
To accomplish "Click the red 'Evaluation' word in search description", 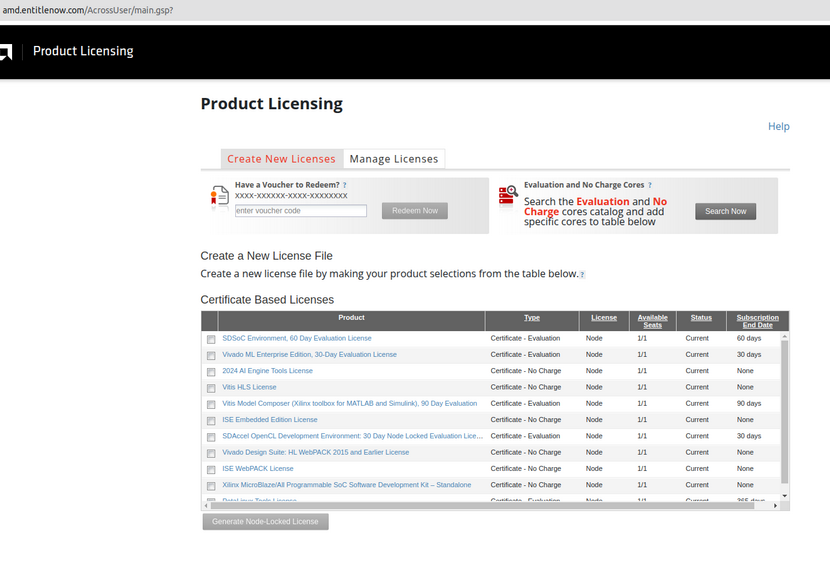I will [603, 202].
